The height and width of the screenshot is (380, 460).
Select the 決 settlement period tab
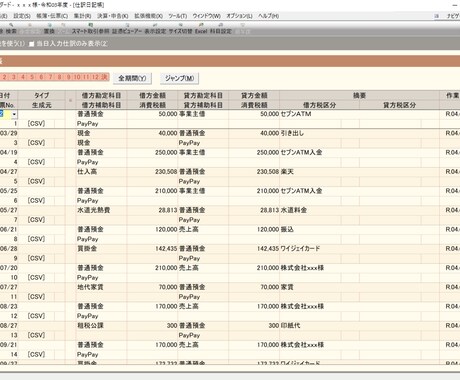pos(105,77)
